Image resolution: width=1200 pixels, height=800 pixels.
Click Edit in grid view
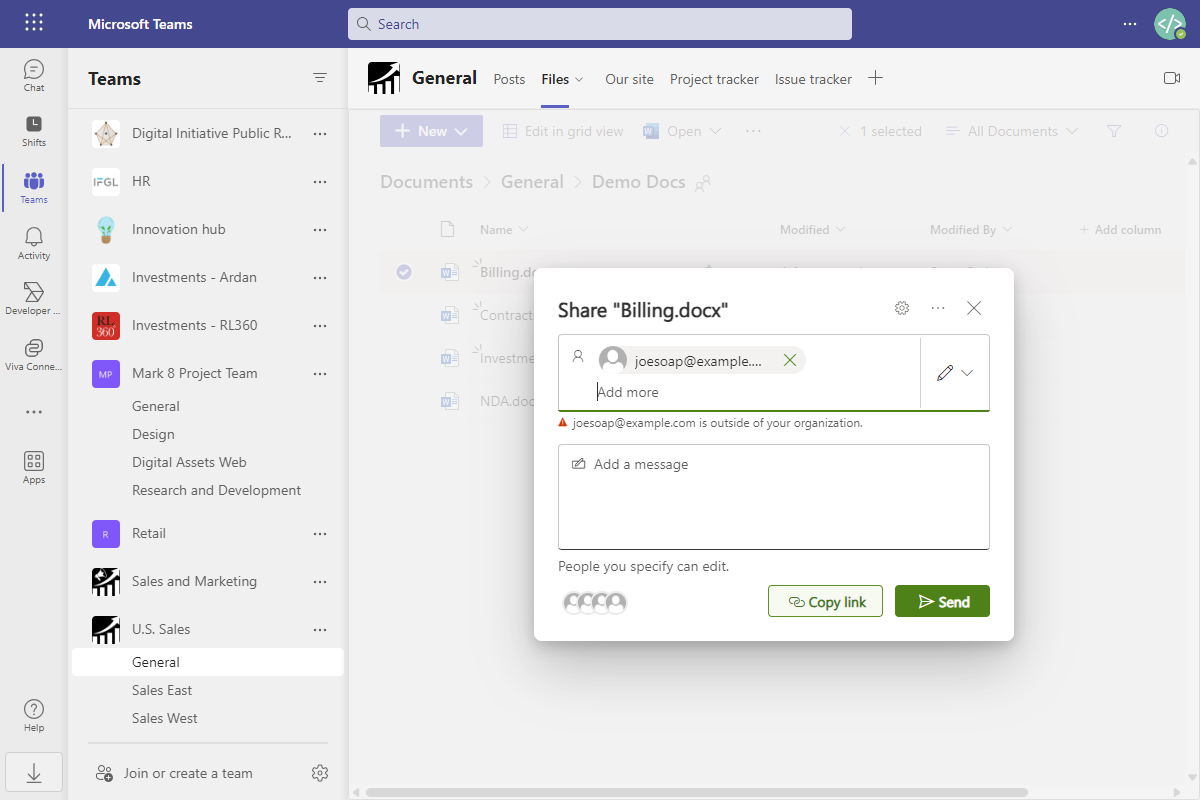[x=562, y=131]
